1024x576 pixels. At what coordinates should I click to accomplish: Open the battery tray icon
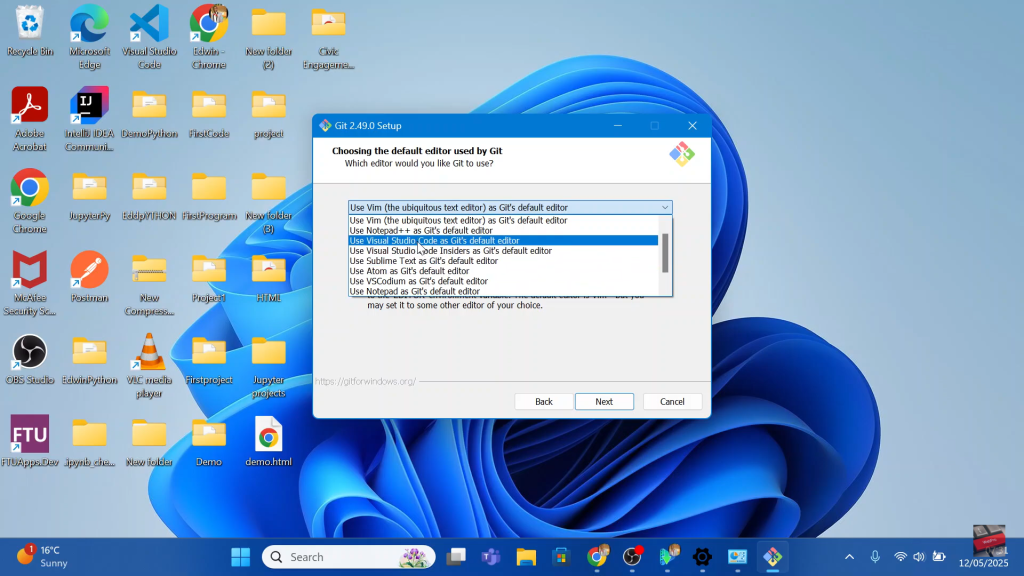[939, 556]
